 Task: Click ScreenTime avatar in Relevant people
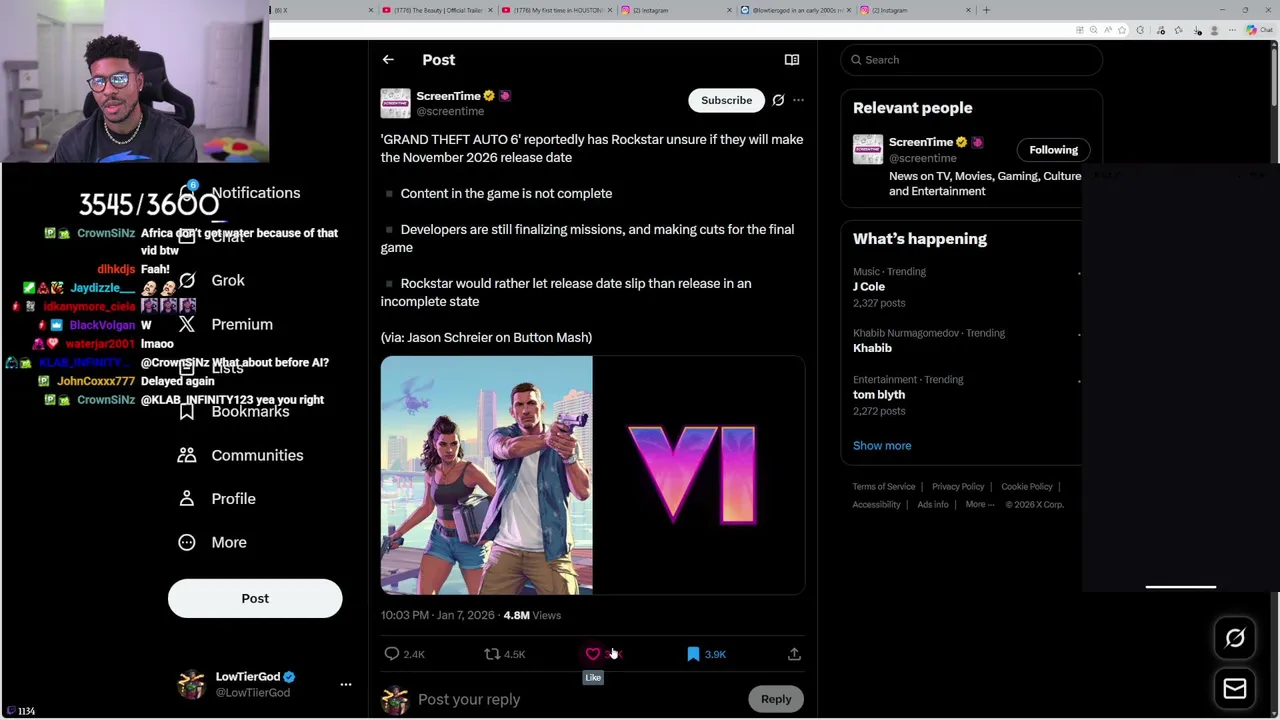coord(868,150)
